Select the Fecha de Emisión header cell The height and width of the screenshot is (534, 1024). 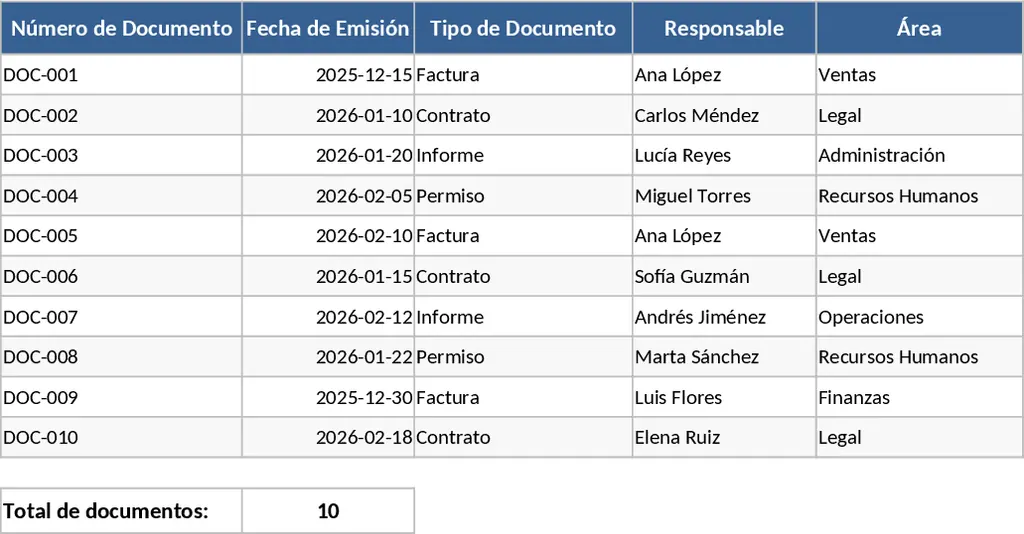328,28
